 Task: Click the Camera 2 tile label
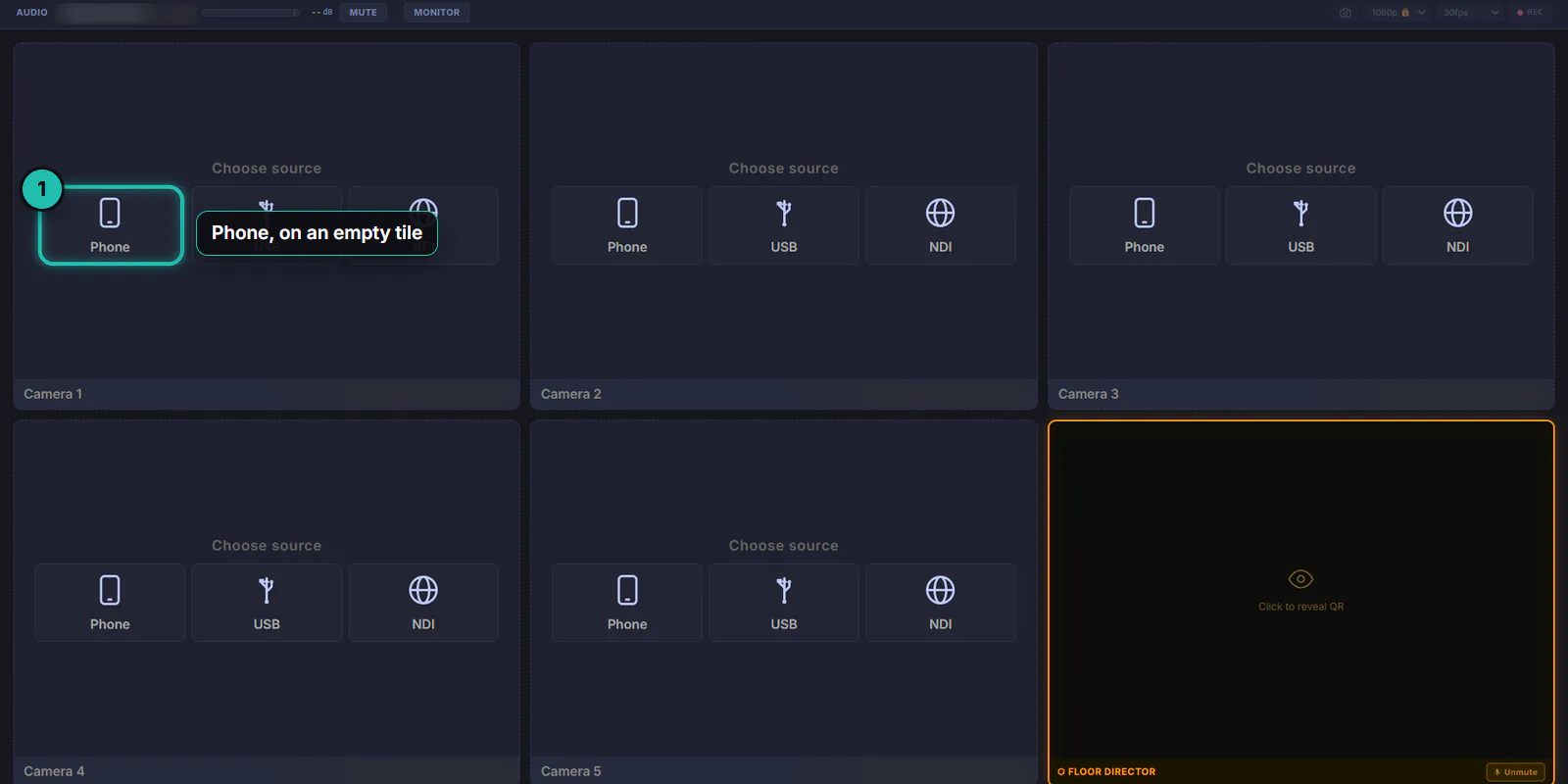pos(571,394)
